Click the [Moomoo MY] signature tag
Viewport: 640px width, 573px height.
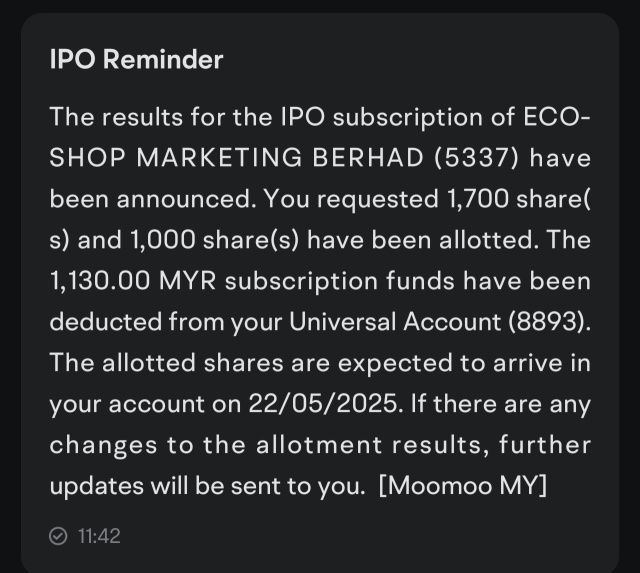[x=462, y=486]
